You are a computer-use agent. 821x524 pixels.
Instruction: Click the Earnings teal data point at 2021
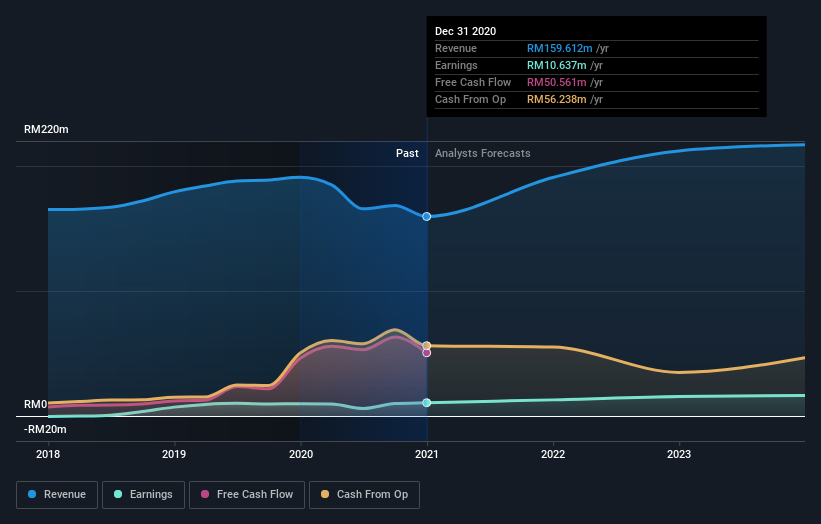pos(427,403)
